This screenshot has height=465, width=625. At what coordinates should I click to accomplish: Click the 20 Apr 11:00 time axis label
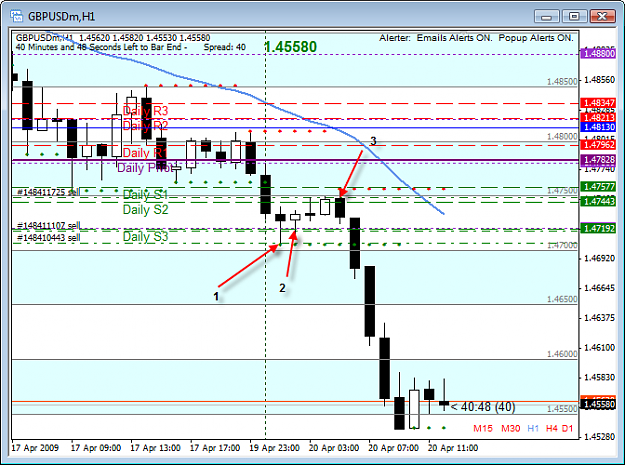pyautogui.click(x=453, y=448)
